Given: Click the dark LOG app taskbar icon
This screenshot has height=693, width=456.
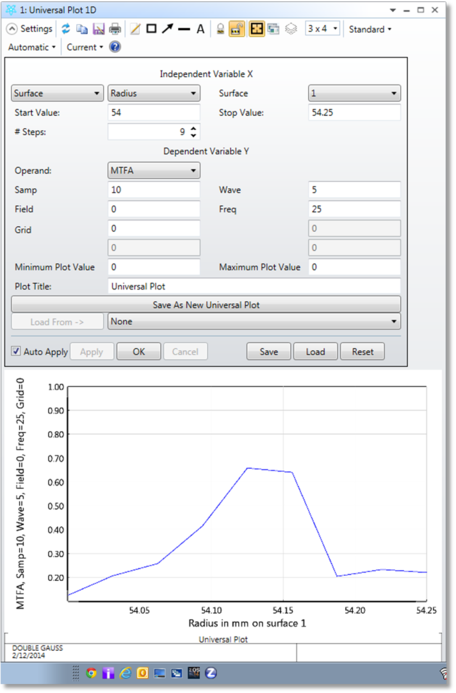Looking at the screenshot, I should pos(194,673).
